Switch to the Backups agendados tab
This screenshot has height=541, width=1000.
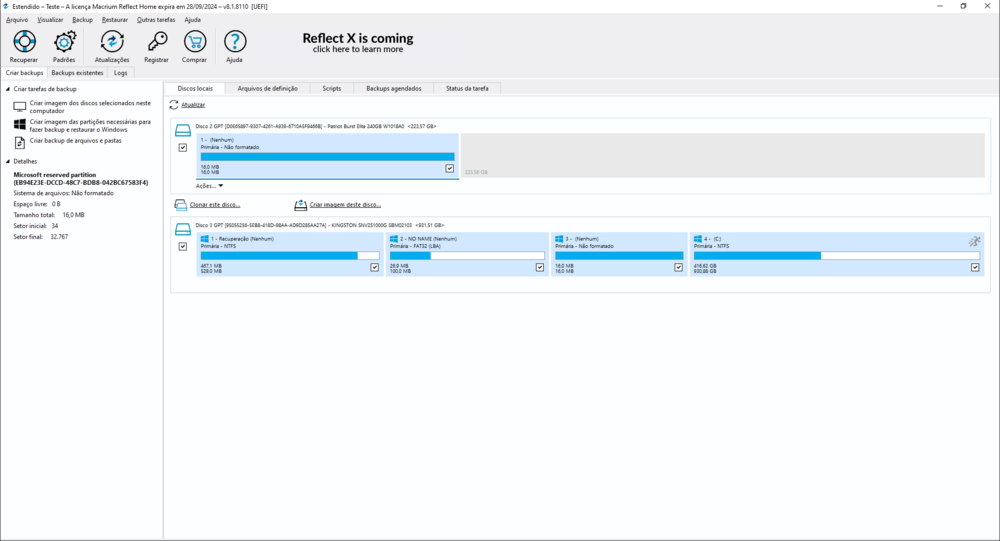(x=393, y=88)
